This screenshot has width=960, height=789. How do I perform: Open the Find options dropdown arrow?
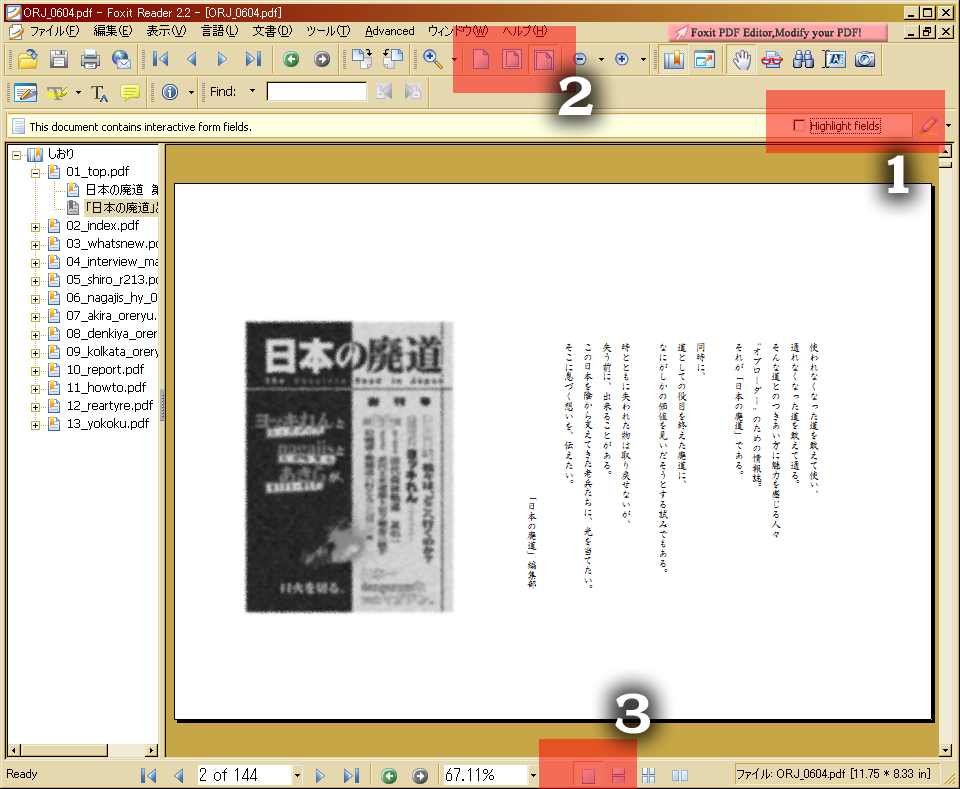pos(252,91)
